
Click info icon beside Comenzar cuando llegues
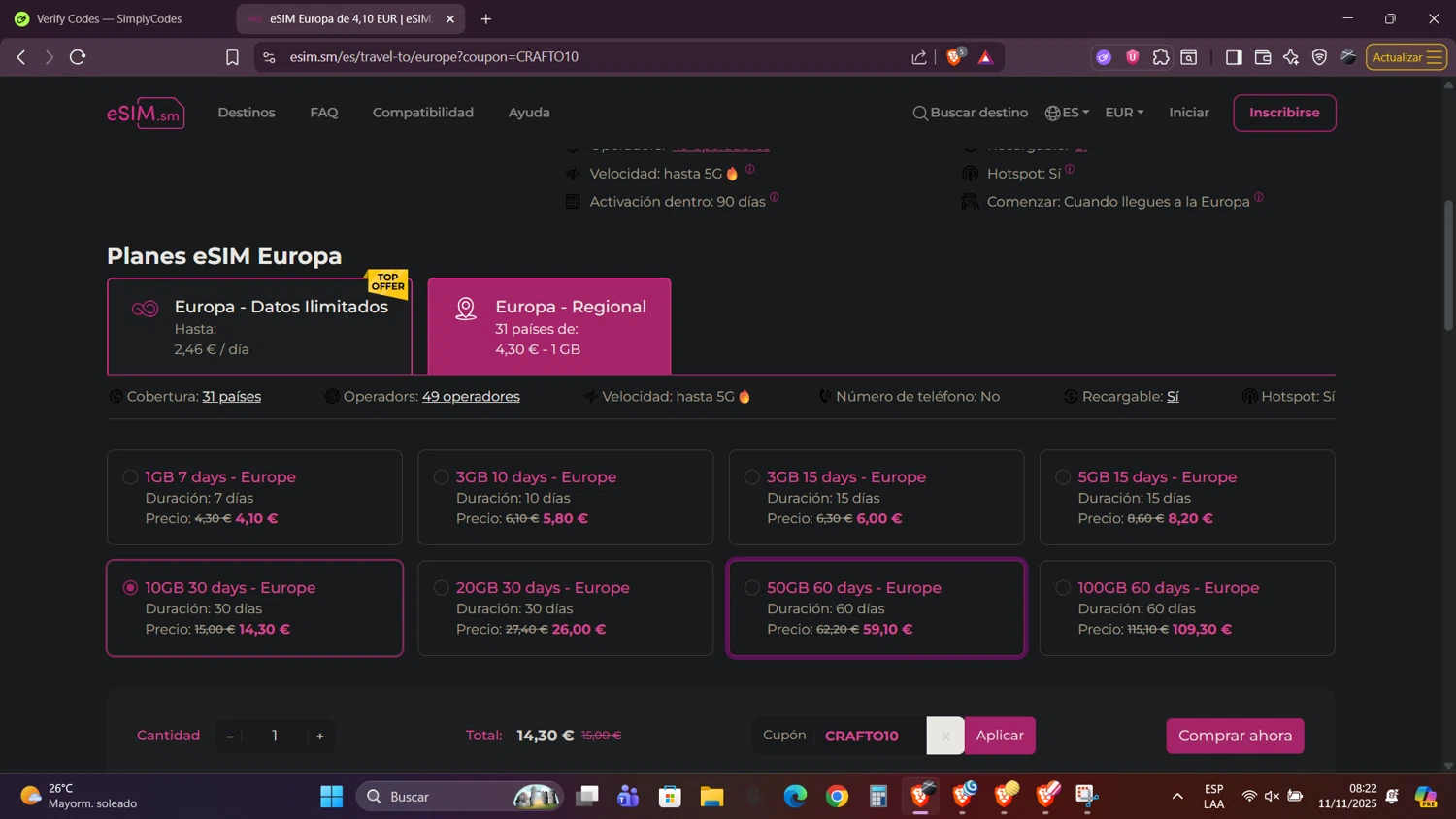click(x=1259, y=197)
